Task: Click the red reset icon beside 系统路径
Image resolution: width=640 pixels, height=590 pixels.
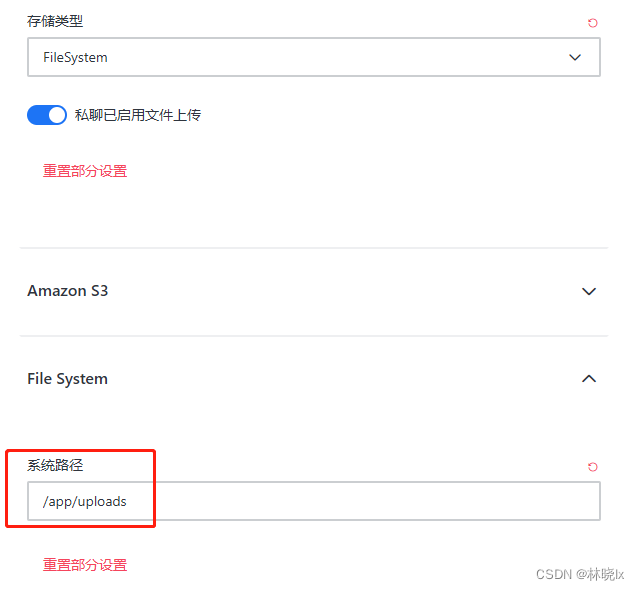Action: [x=593, y=467]
